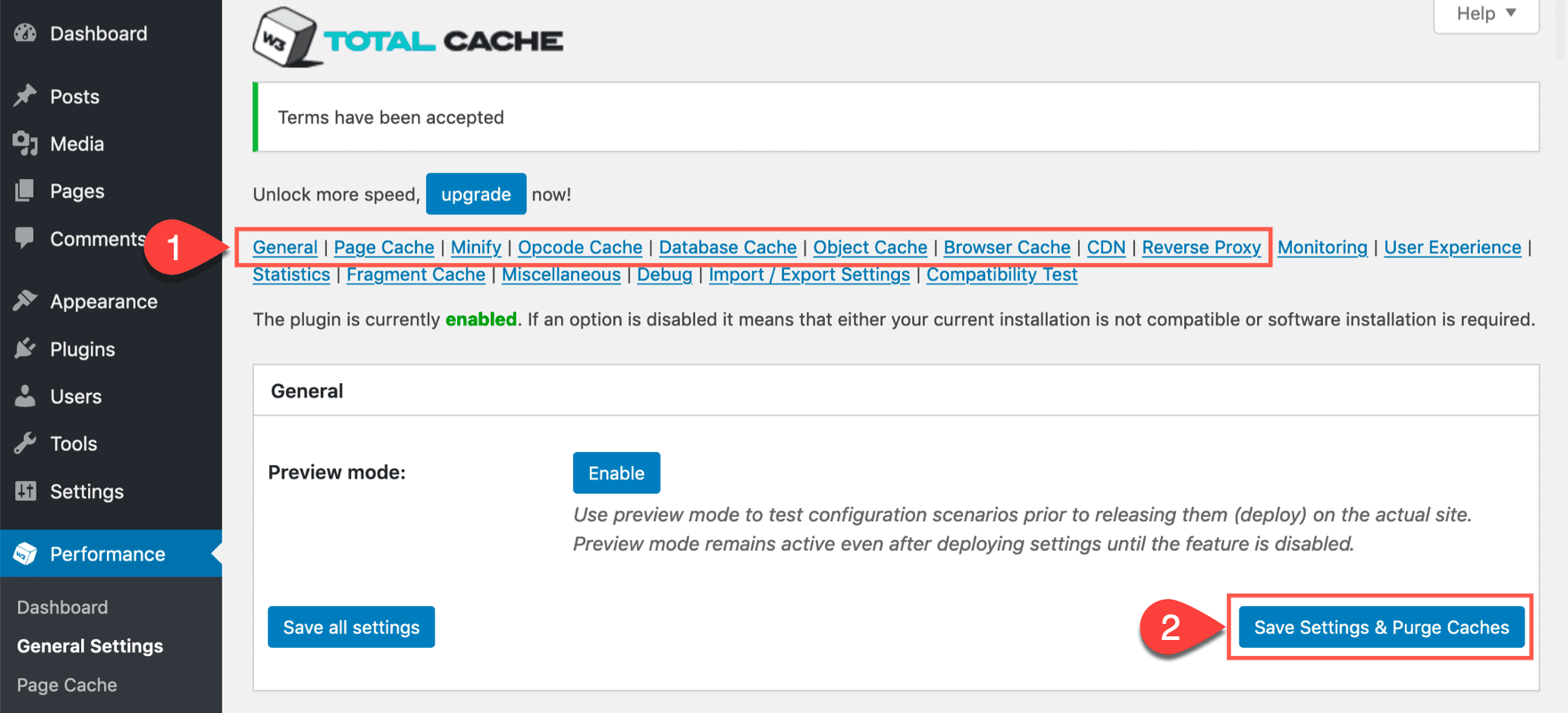Open the Dashboard from the sidebar icon
Image resolution: width=1568 pixels, height=713 pixels.
pos(25,33)
